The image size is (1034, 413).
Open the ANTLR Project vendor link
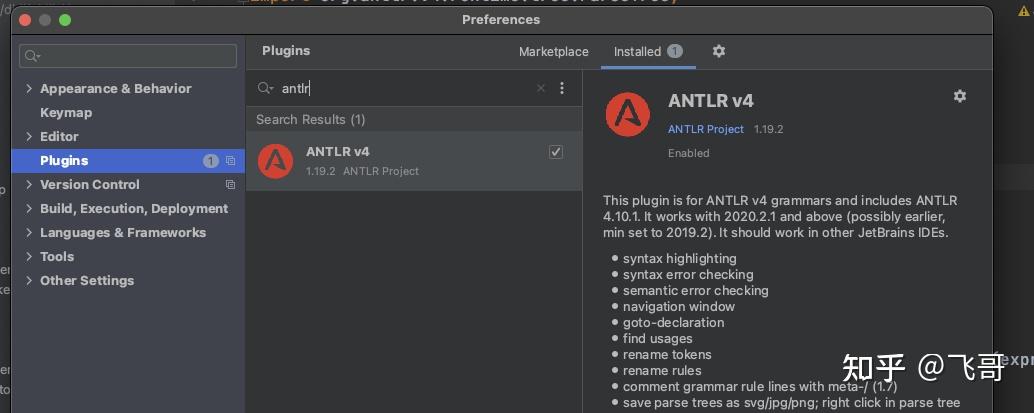click(706, 129)
